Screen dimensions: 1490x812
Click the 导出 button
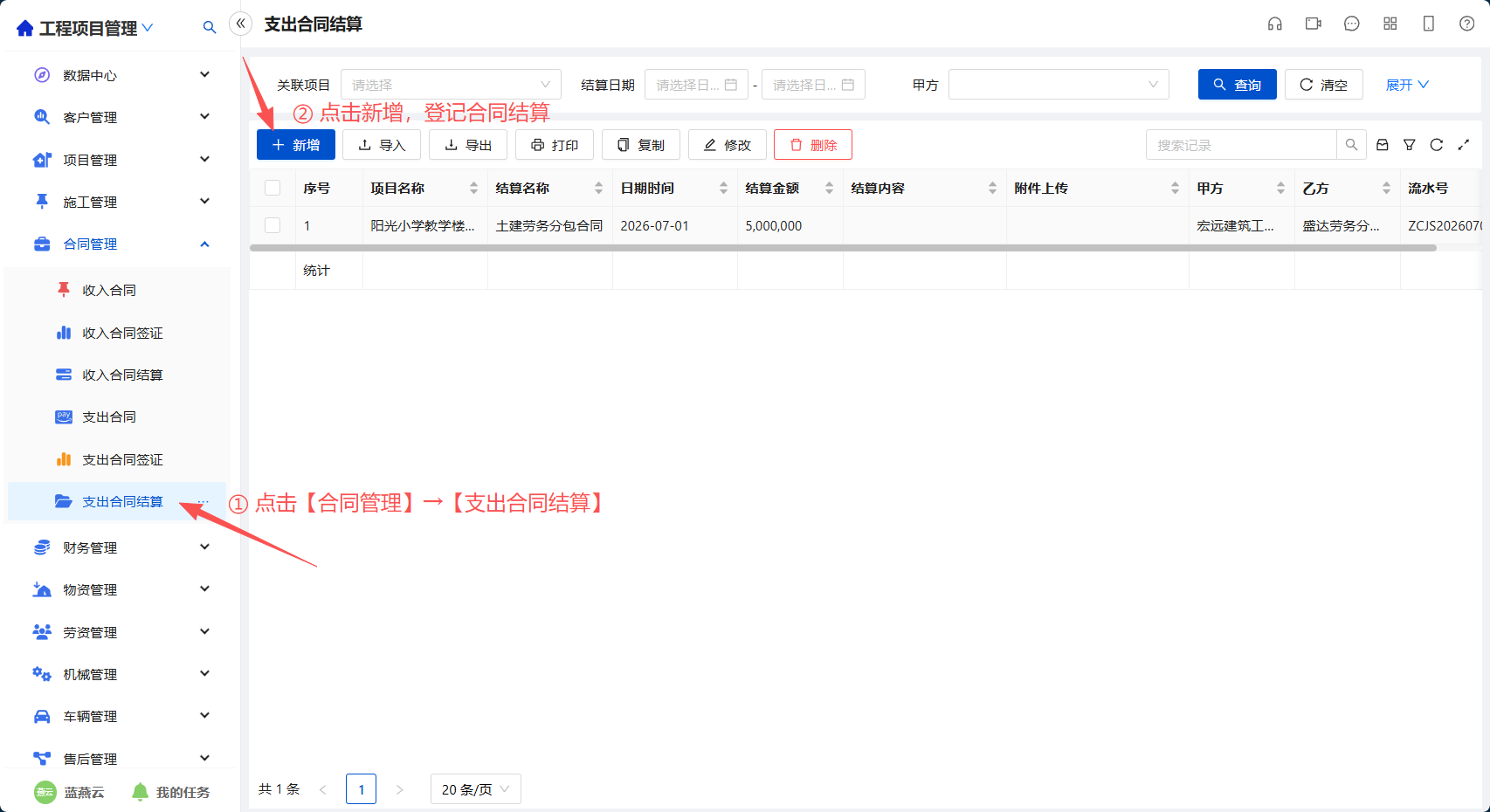coord(468,145)
